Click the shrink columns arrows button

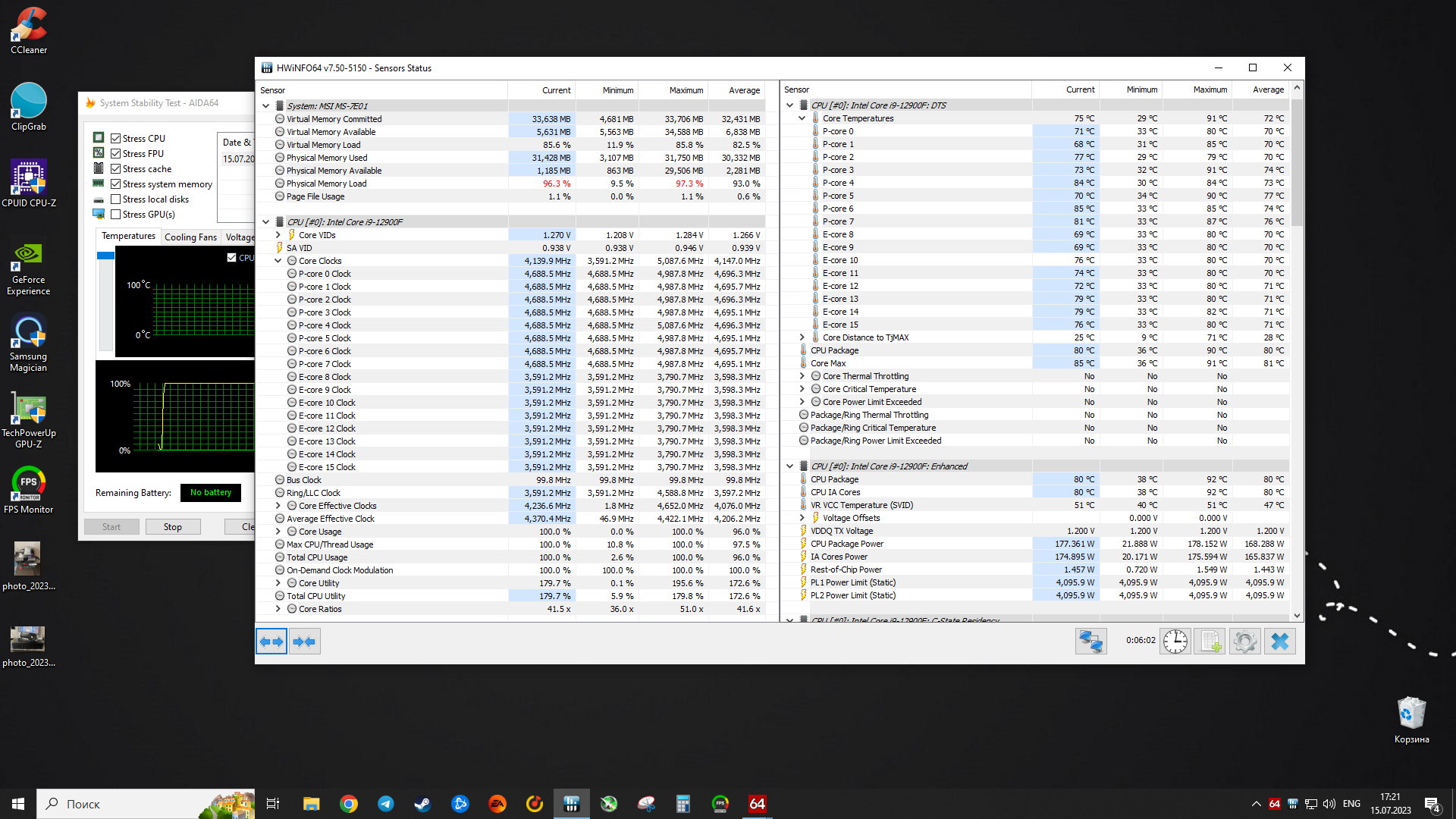point(305,642)
